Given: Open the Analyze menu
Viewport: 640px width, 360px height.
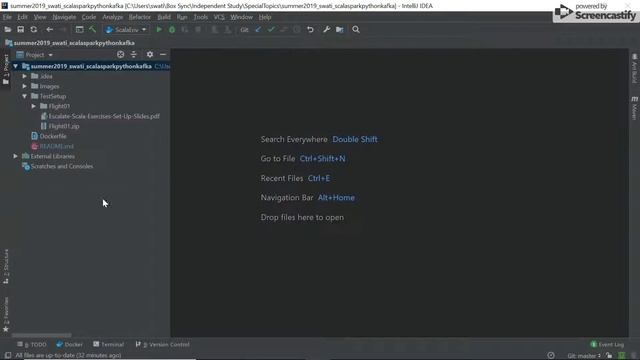Looking at the screenshot, I should pos(113,17).
